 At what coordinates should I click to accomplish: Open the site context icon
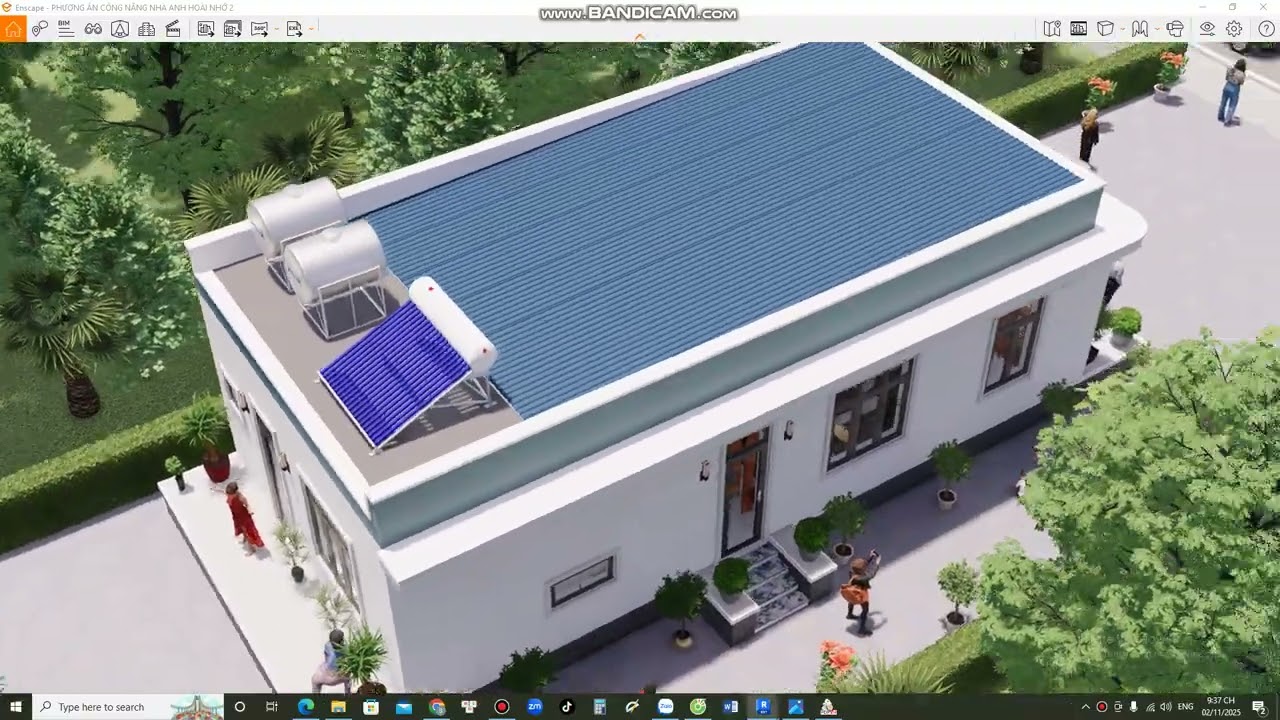pos(119,29)
